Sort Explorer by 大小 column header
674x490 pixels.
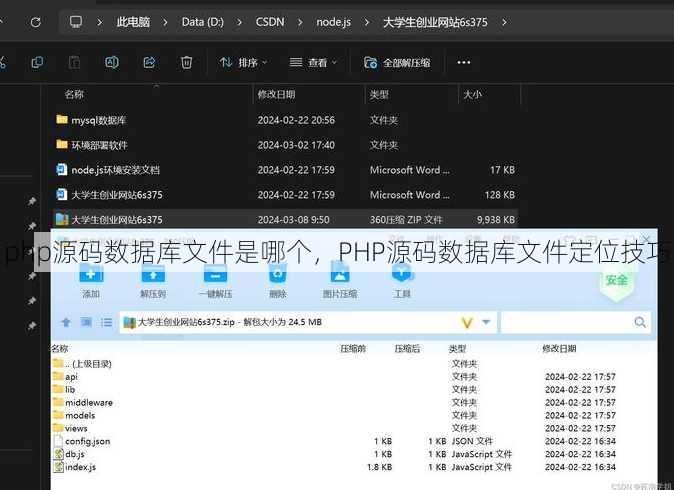472,94
